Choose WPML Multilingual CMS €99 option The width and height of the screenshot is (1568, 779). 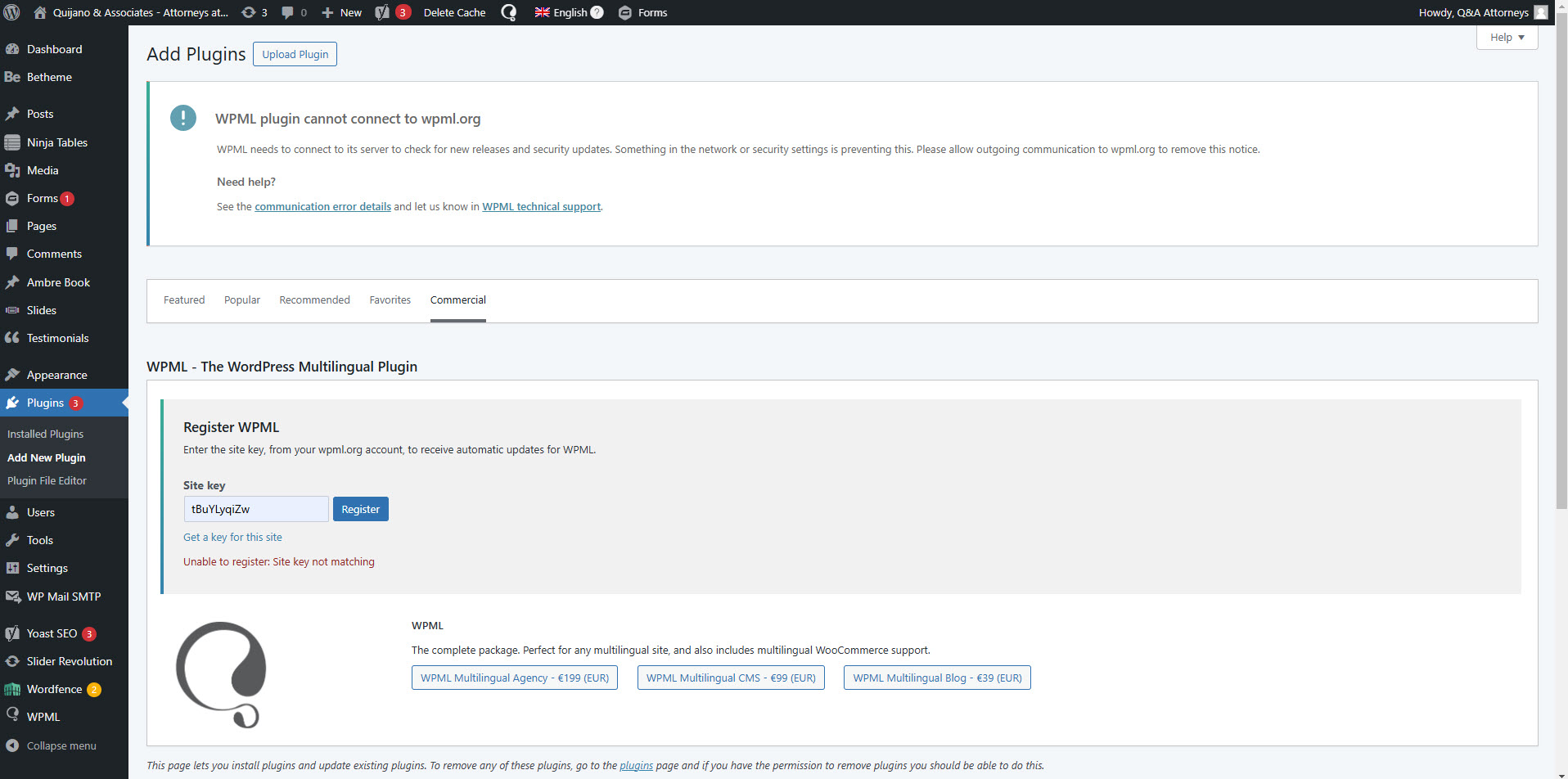coord(731,678)
